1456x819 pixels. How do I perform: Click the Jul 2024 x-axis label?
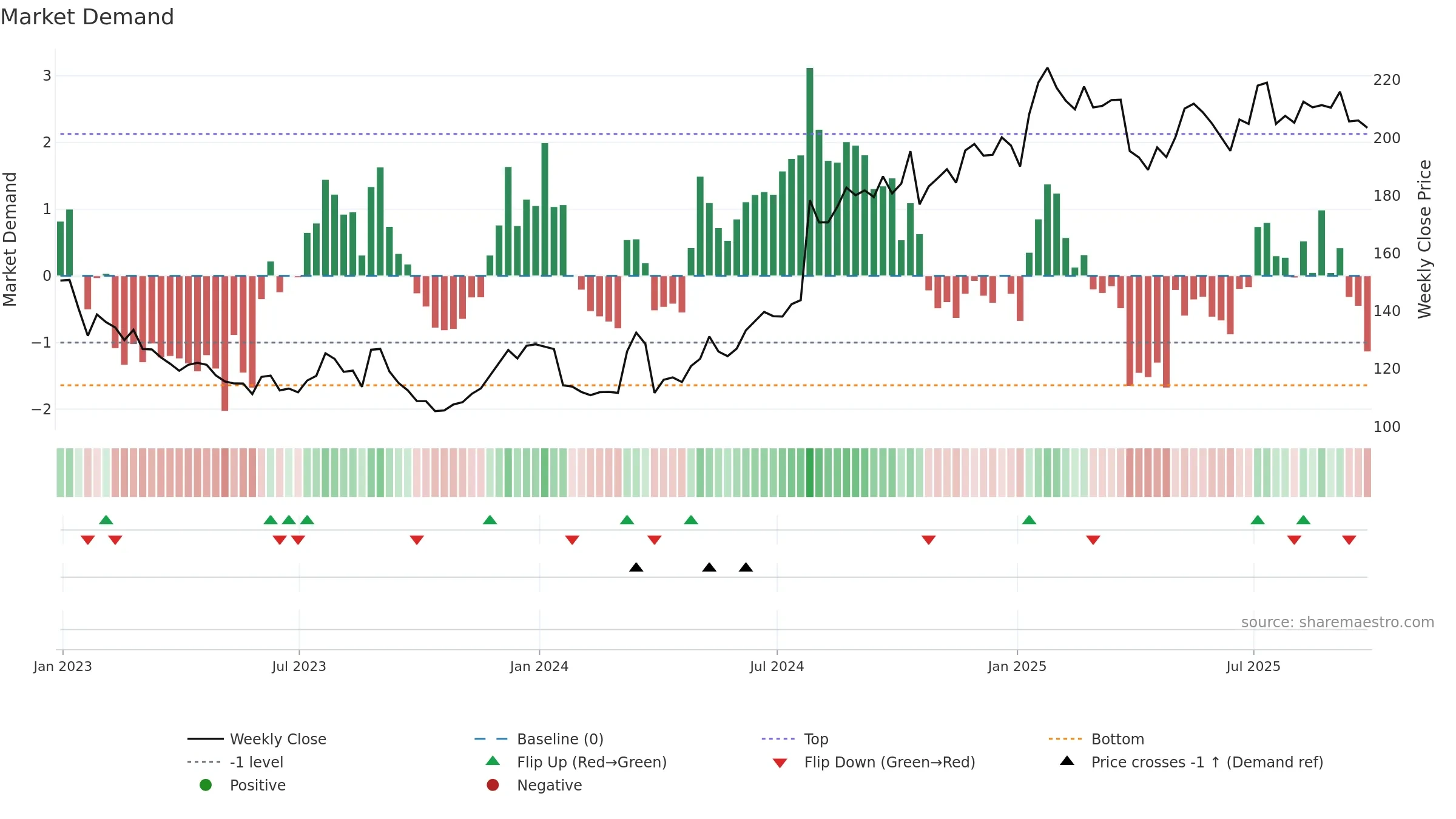(x=777, y=666)
